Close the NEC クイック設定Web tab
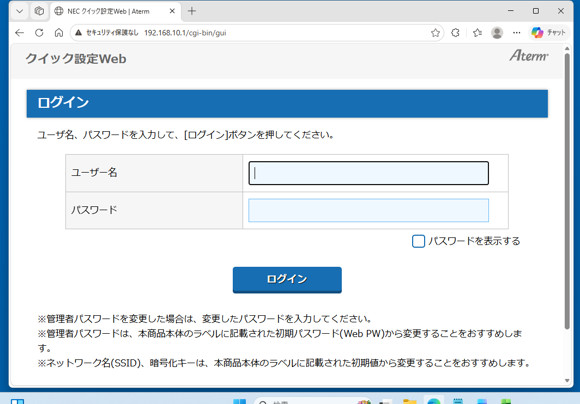This screenshot has width=580, height=404. click(172, 11)
